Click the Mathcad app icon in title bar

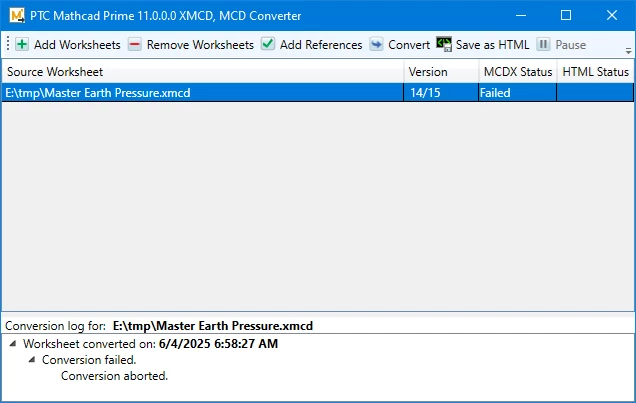(x=17, y=15)
